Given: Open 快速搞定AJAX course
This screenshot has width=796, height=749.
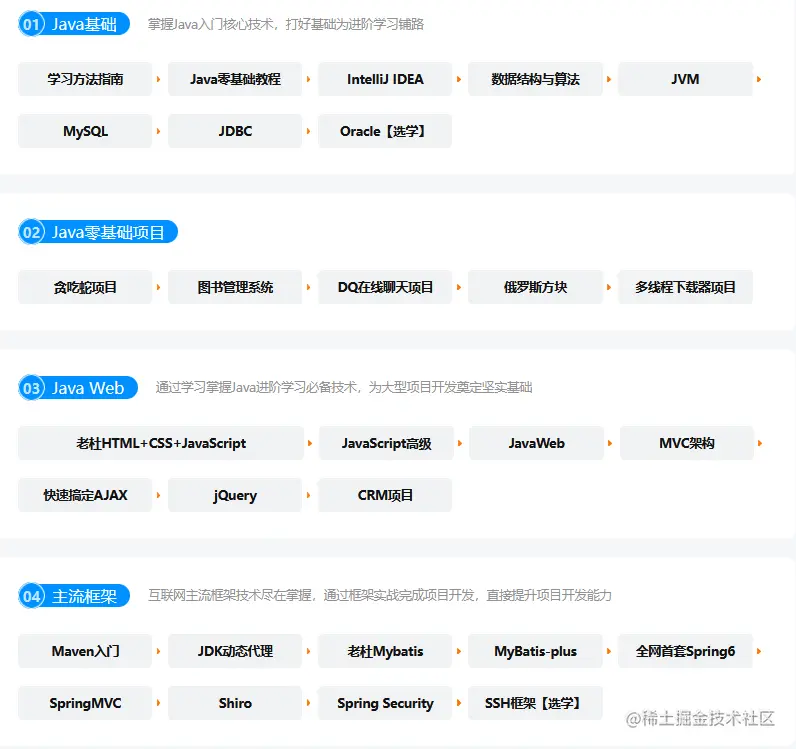Looking at the screenshot, I should click(x=85, y=495).
